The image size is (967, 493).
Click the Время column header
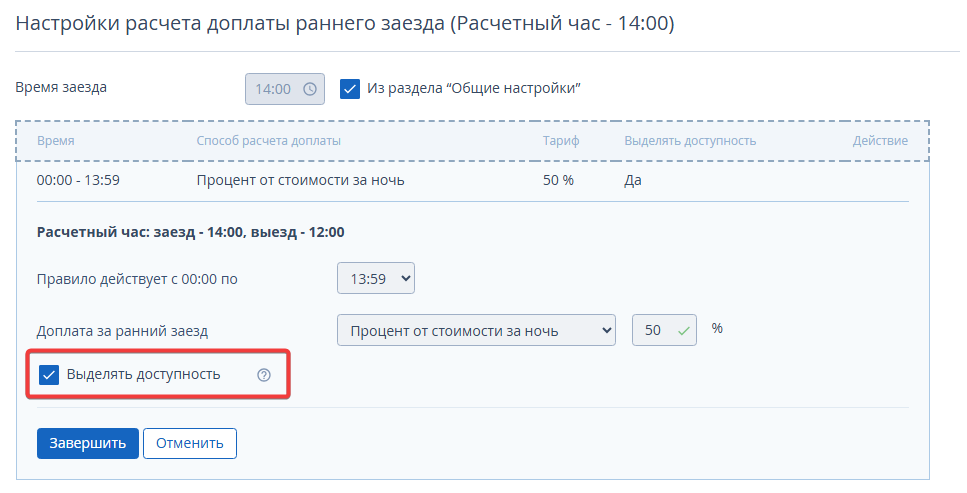(x=56, y=141)
